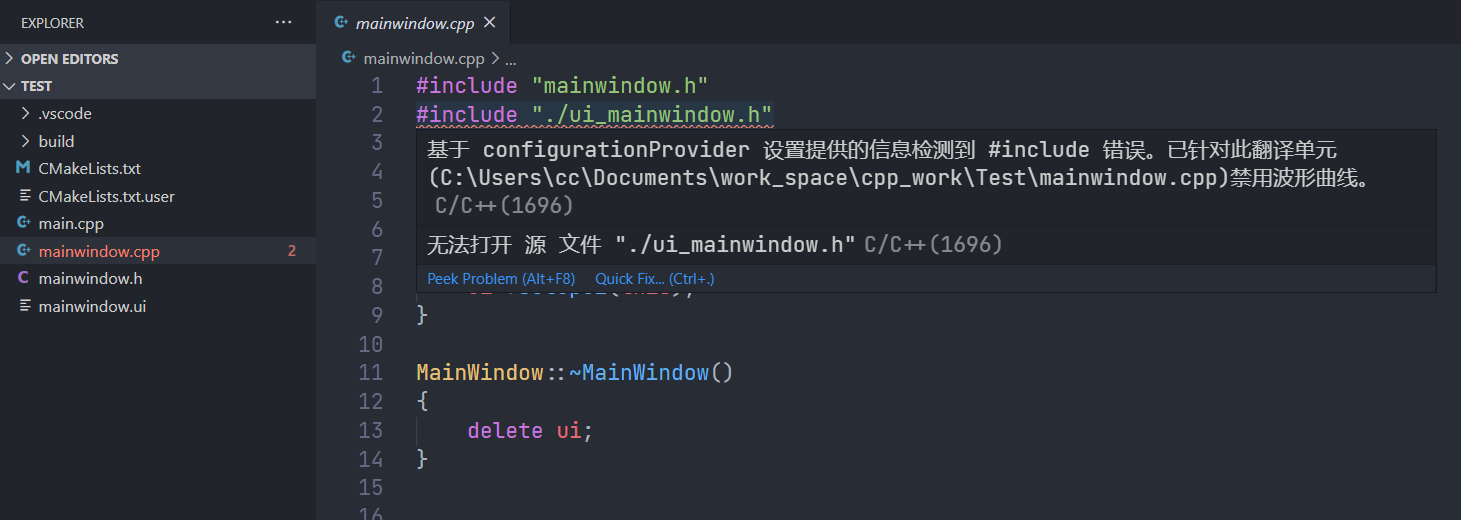Click the C/C++(1696) code in the first message
Viewport: 1461px width, 520px height.
point(504,206)
